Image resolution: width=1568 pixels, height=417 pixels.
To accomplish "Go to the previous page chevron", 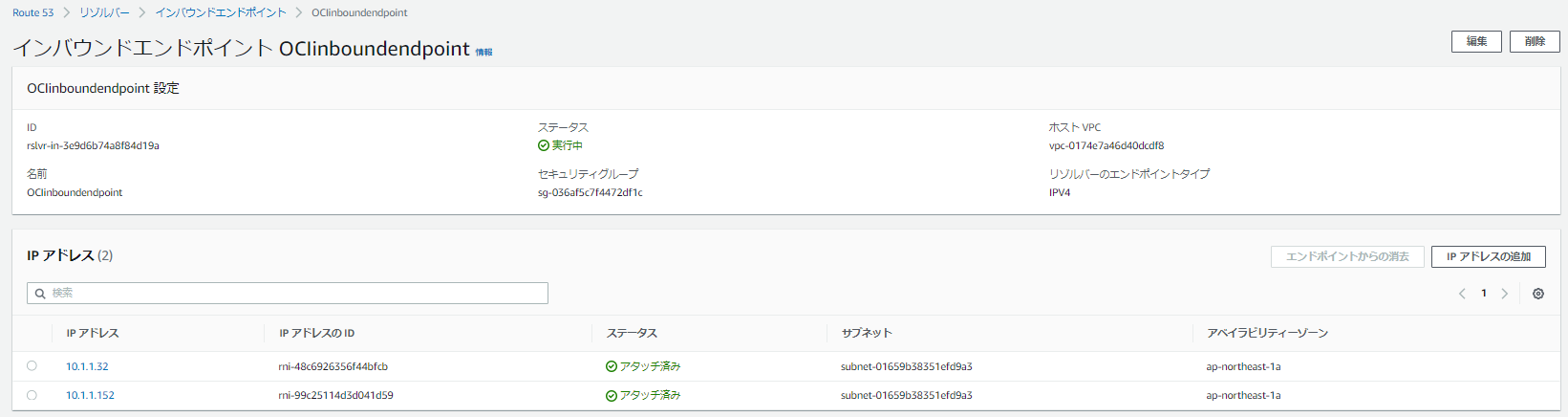I will [x=1462, y=294].
